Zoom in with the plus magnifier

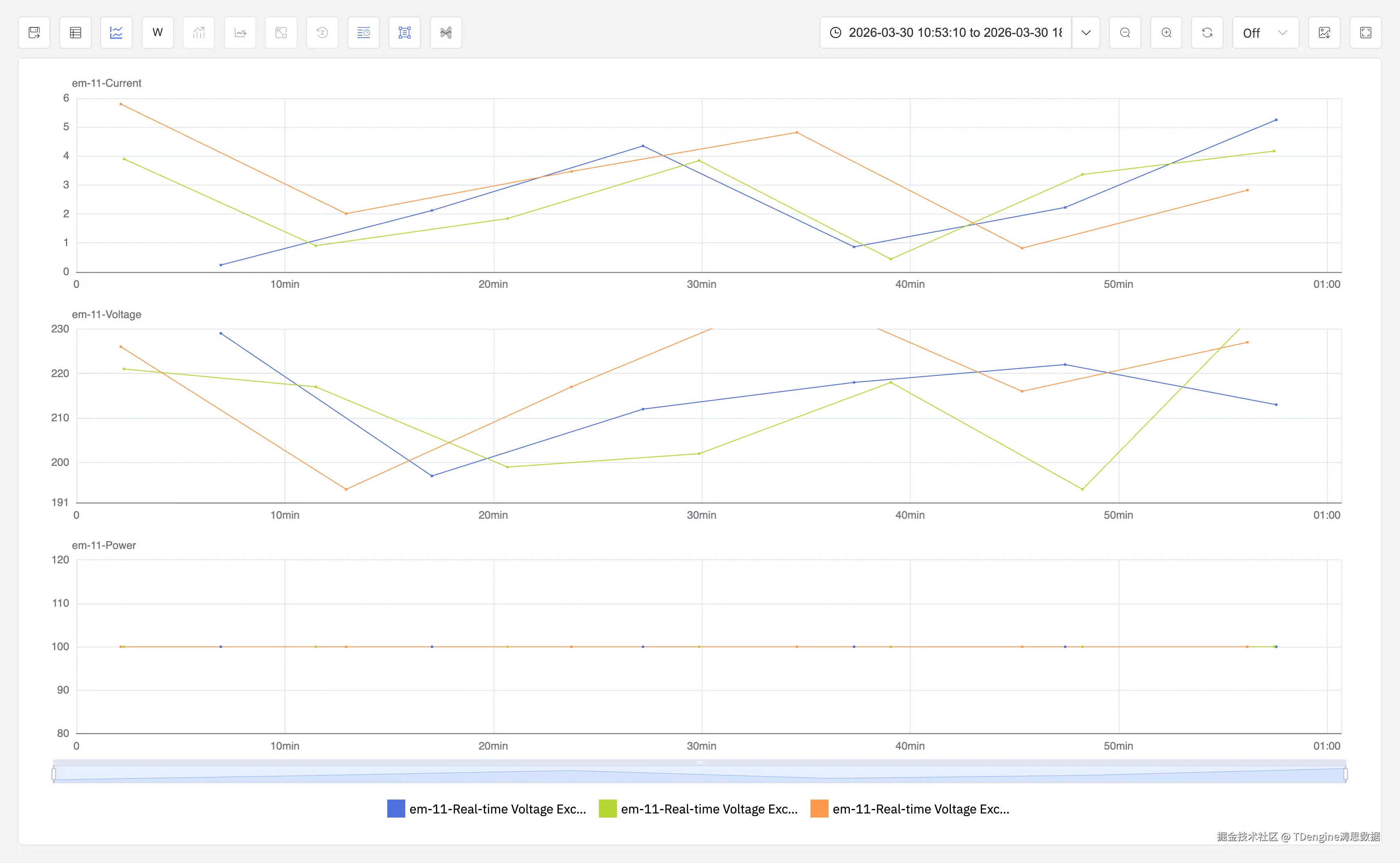1166,32
